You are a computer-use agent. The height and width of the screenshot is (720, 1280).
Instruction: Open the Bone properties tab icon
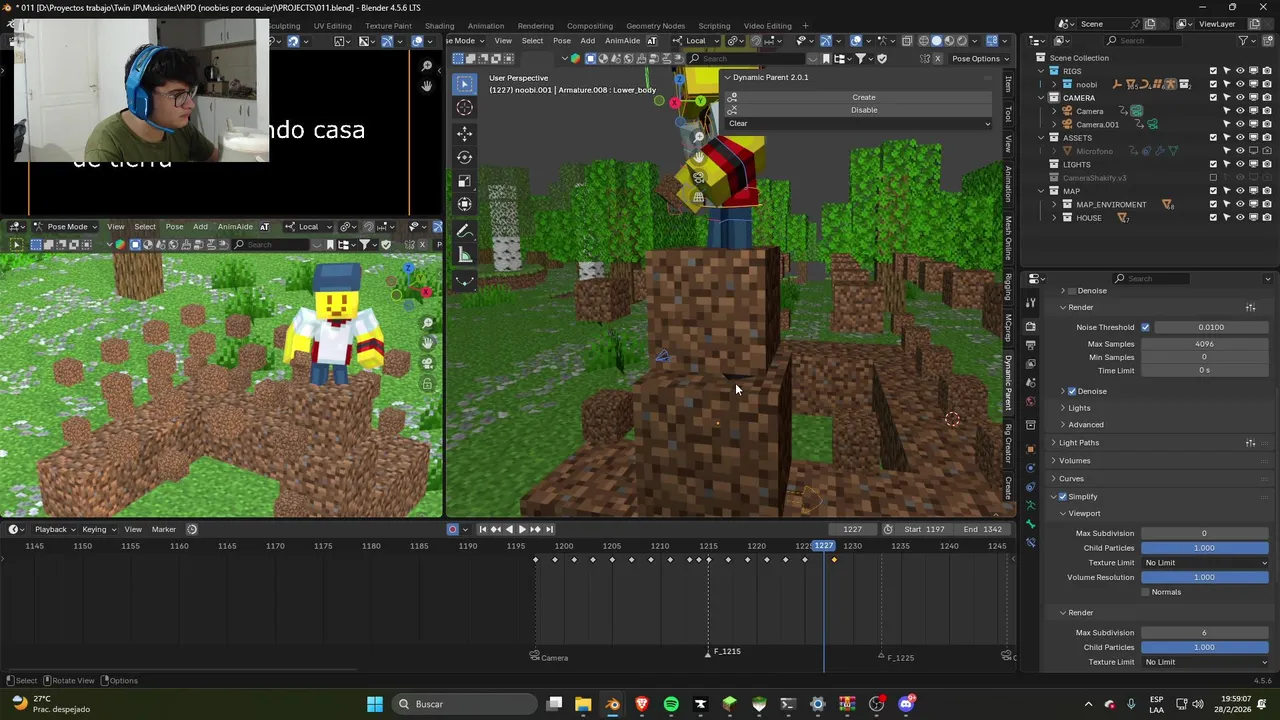coord(1031,524)
